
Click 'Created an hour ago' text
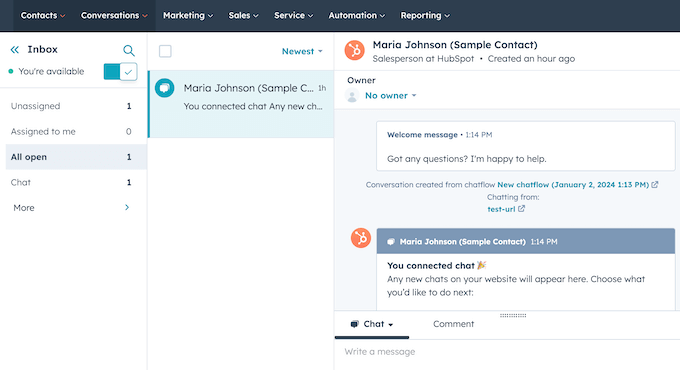(531, 59)
